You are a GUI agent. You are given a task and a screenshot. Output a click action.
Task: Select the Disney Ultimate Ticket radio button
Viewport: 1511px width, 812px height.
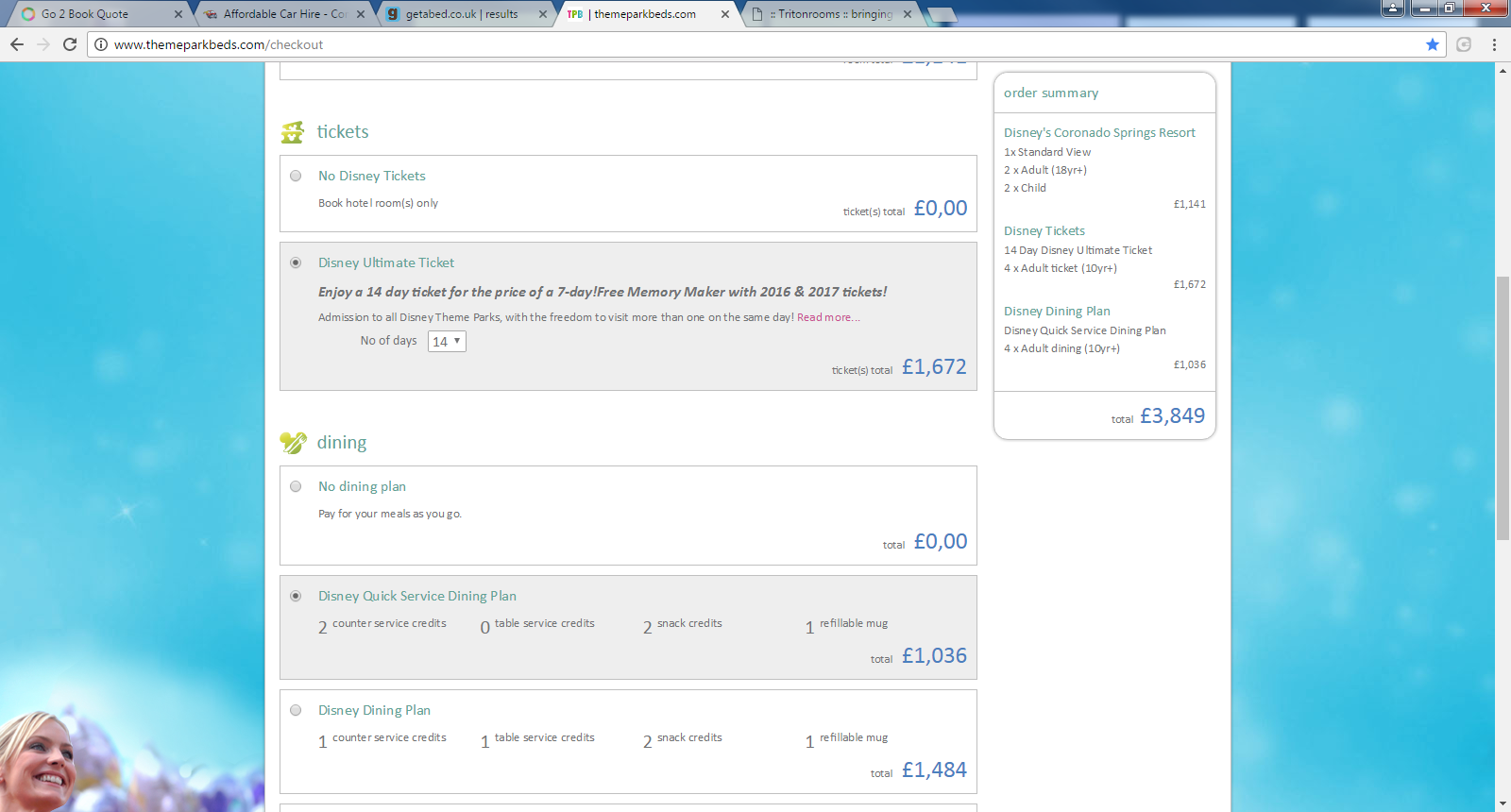(296, 262)
